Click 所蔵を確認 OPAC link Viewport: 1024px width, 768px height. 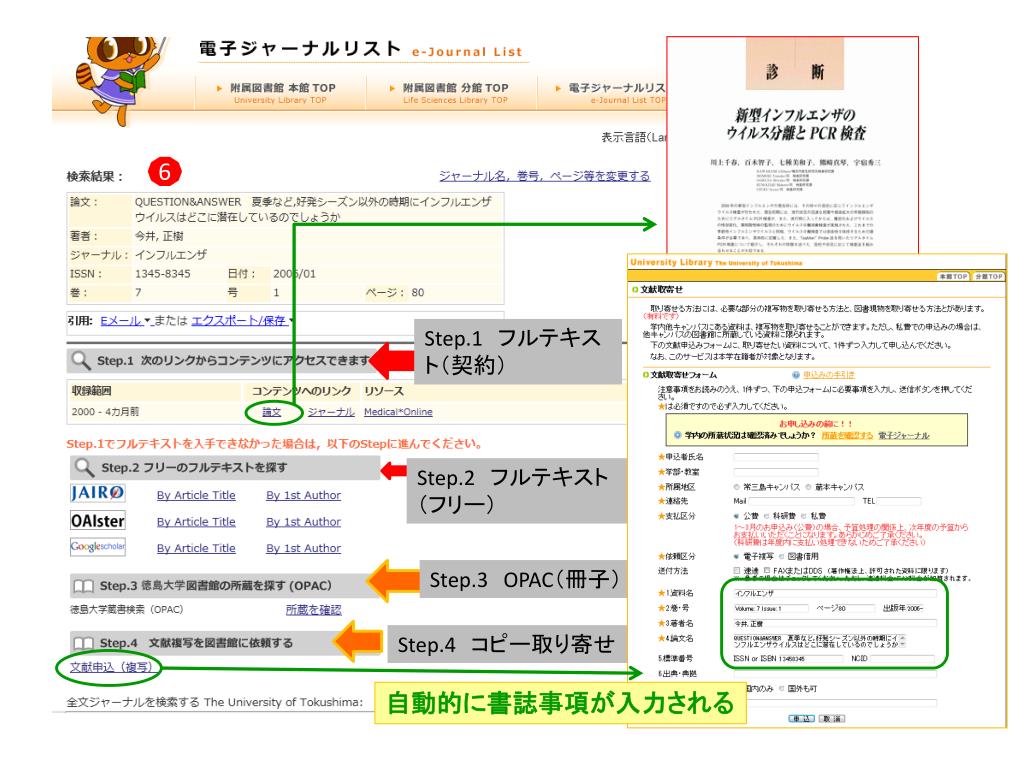(313, 609)
